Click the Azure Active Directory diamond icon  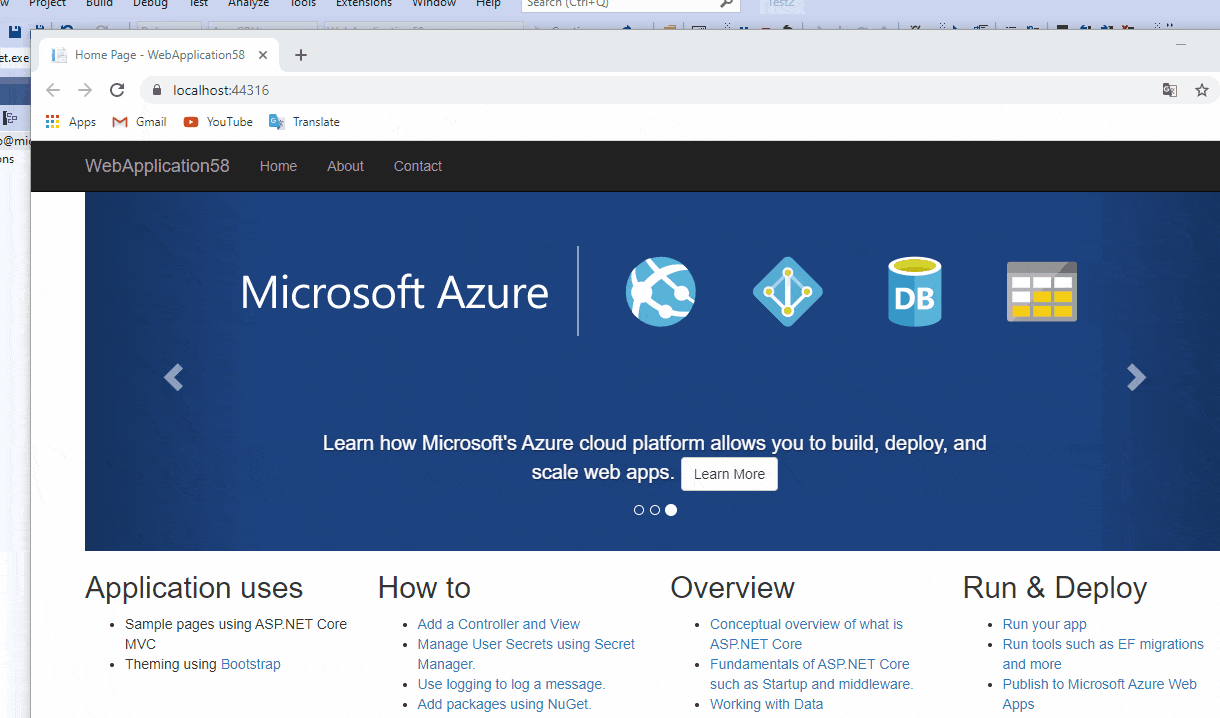(x=788, y=291)
